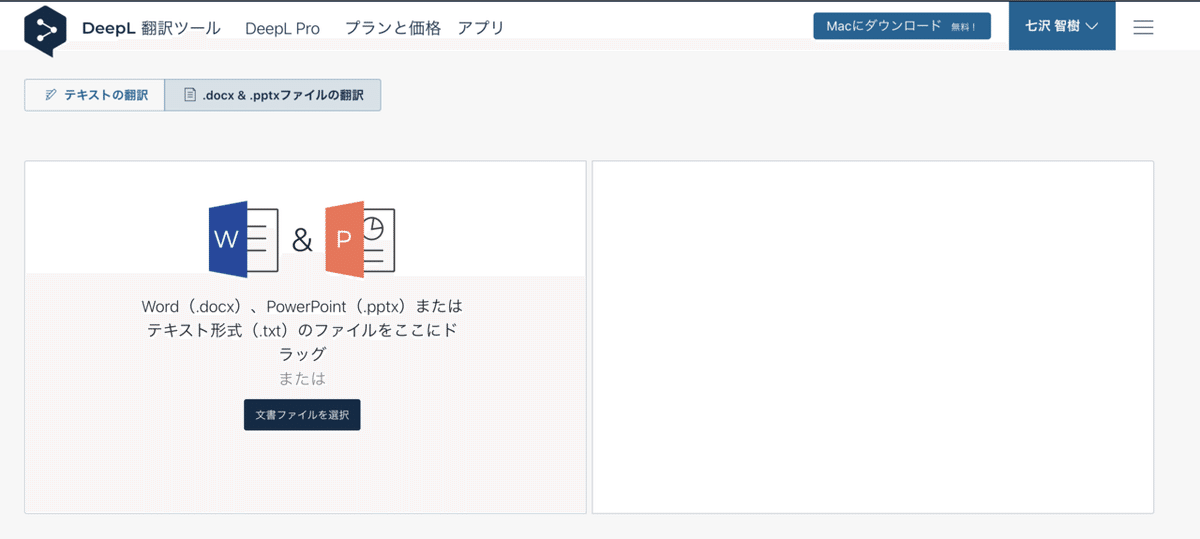
Task: Click the empty translation output panel
Action: click(873, 337)
